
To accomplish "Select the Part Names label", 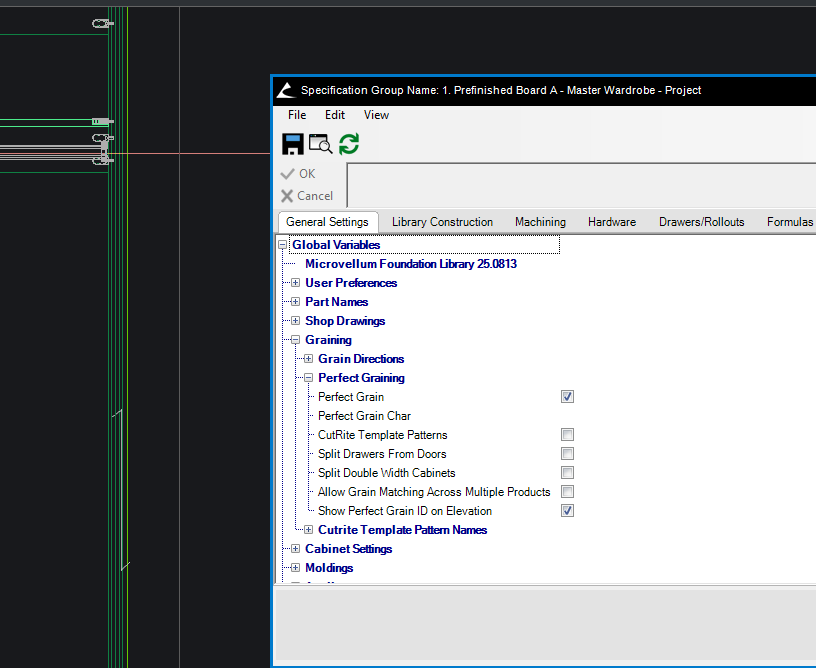I will coord(337,302).
